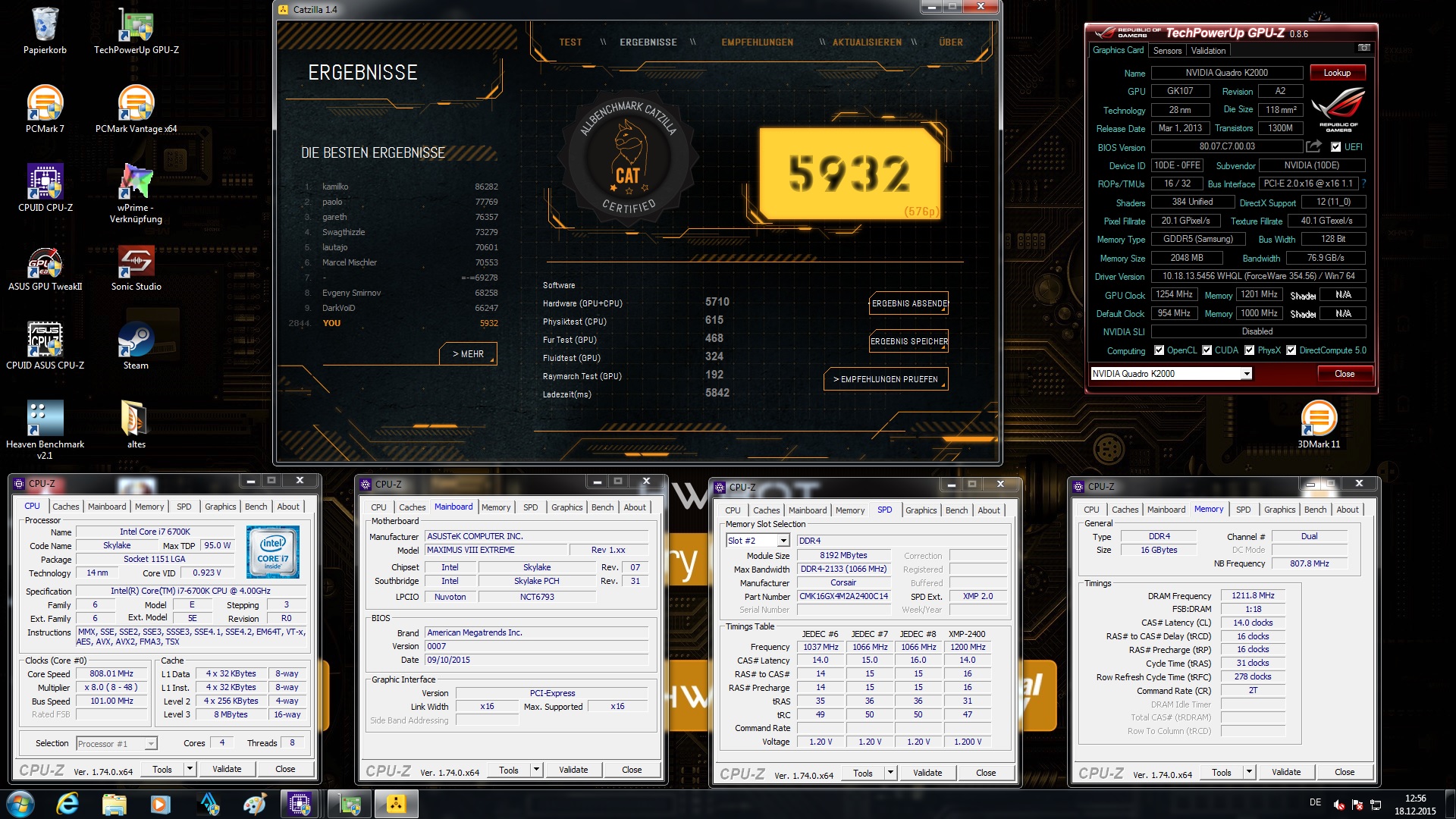Open the Paint taskbar icon
Viewport: 1456px width, 819px height.
point(254,804)
